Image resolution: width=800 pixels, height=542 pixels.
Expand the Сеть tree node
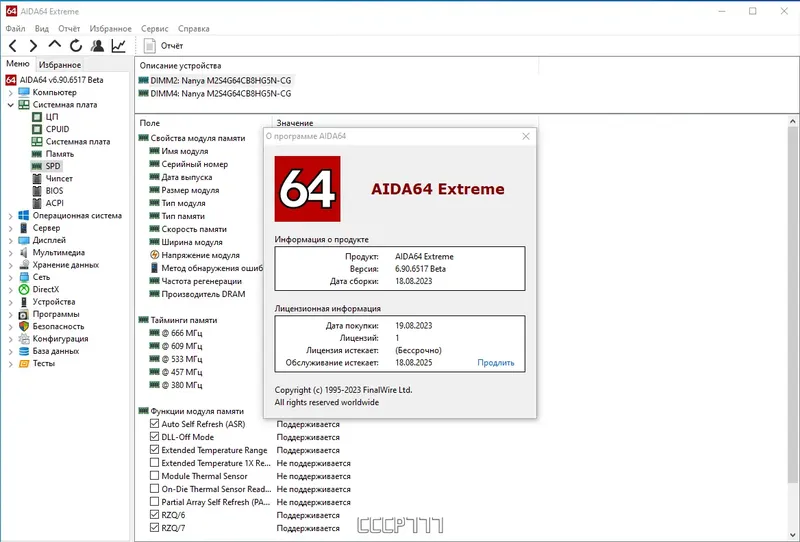[x=11, y=277]
